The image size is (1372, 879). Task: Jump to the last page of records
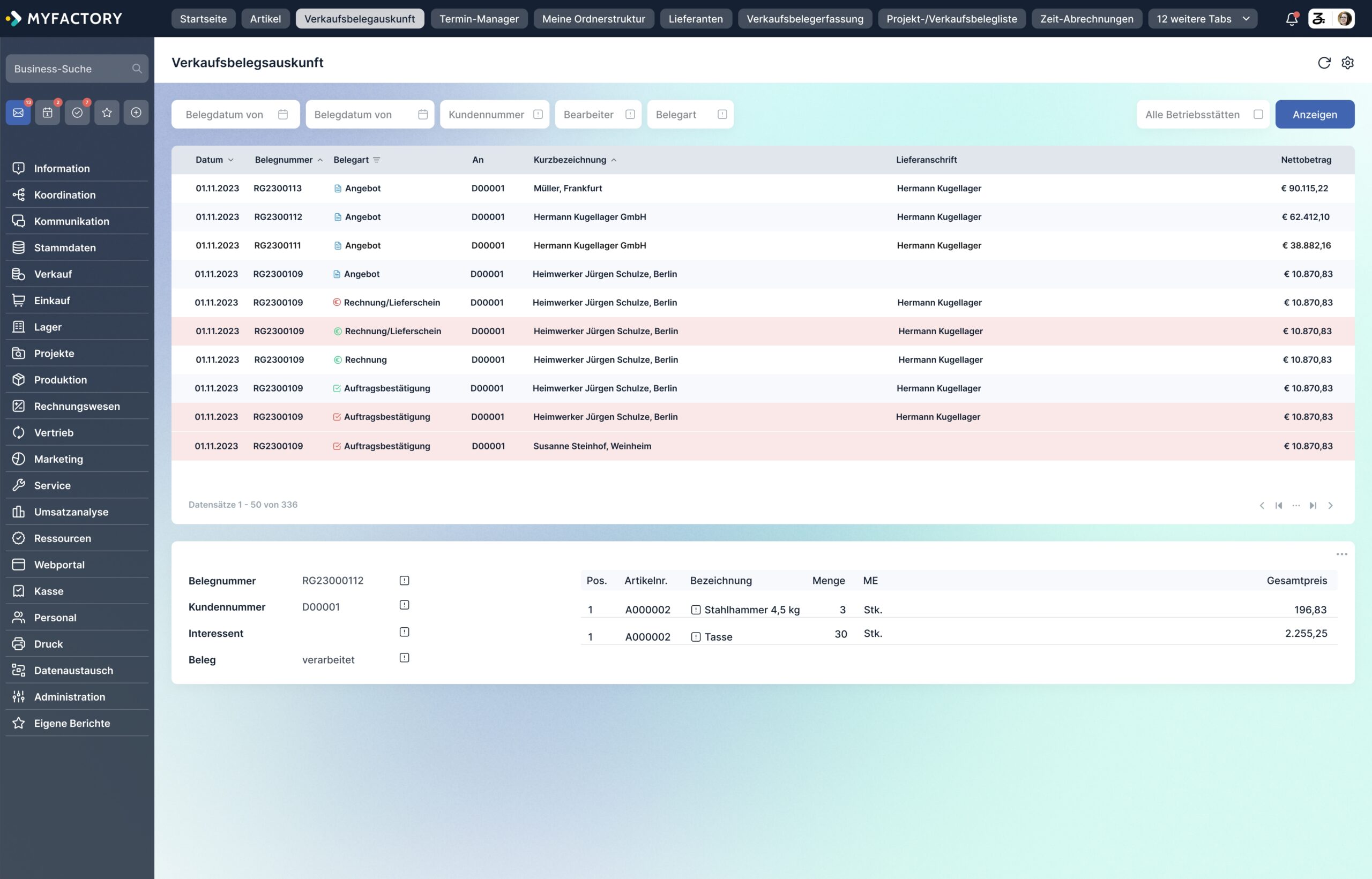1313,505
